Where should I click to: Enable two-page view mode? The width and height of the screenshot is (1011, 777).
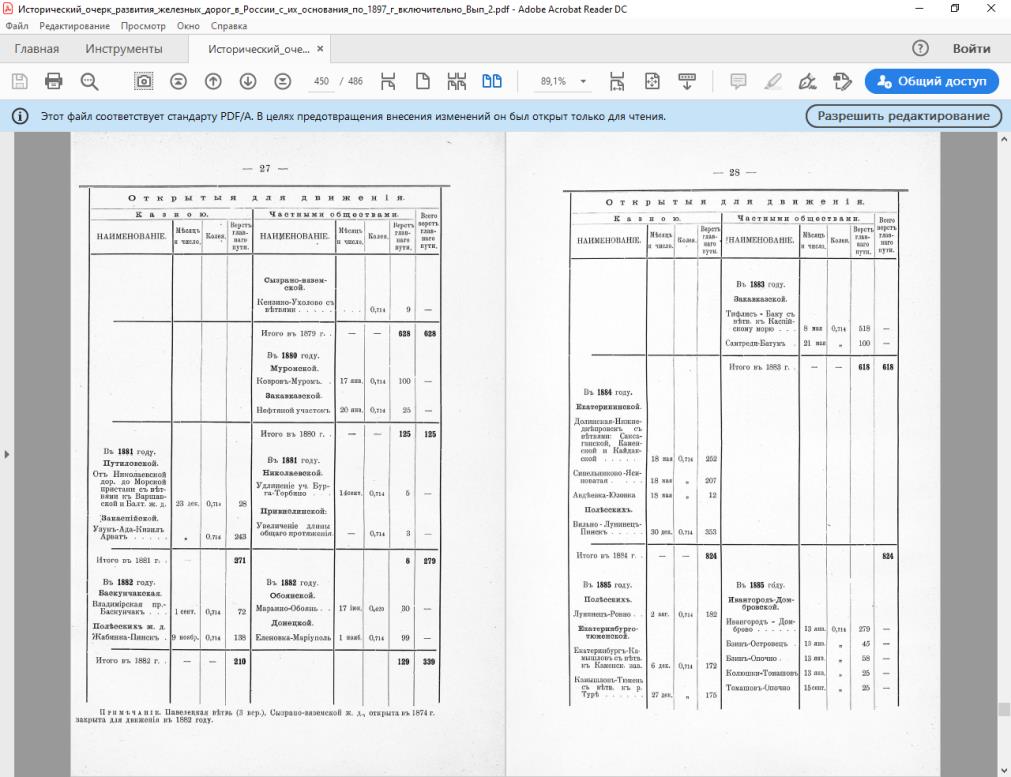tap(492, 82)
